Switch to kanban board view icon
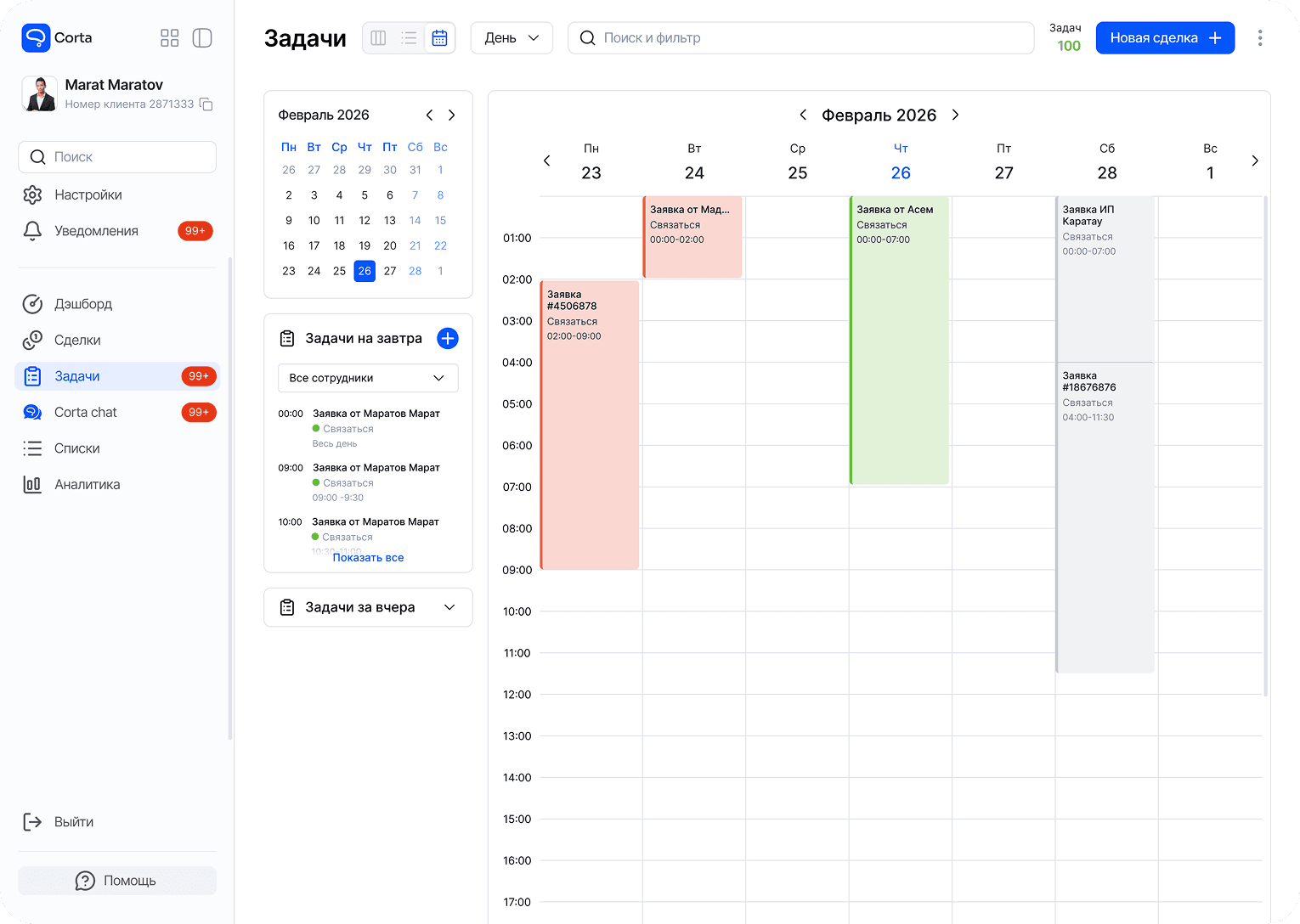Viewport: 1300px width, 924px height. click(x=378, y=38)
